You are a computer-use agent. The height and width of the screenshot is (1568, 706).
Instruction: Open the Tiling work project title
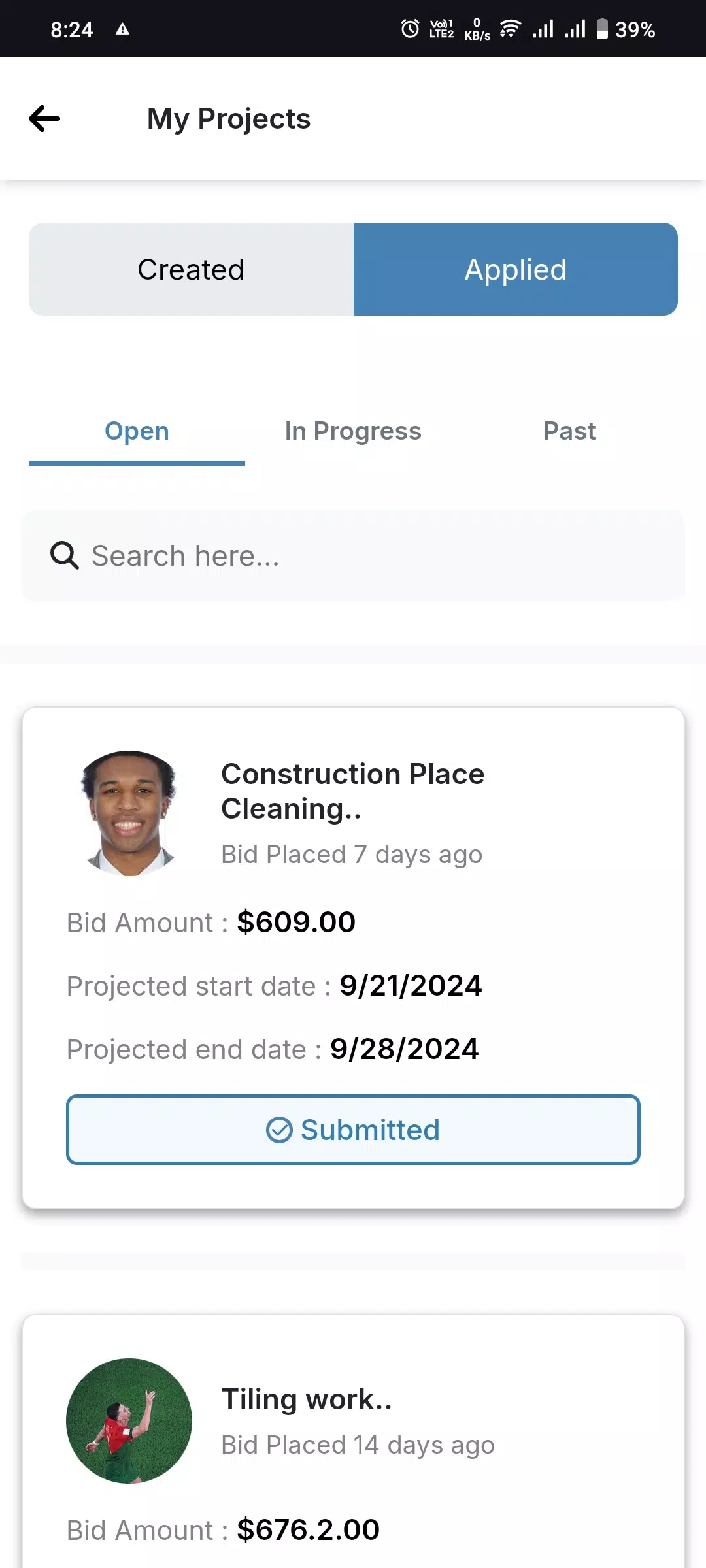coord(307,1399)
